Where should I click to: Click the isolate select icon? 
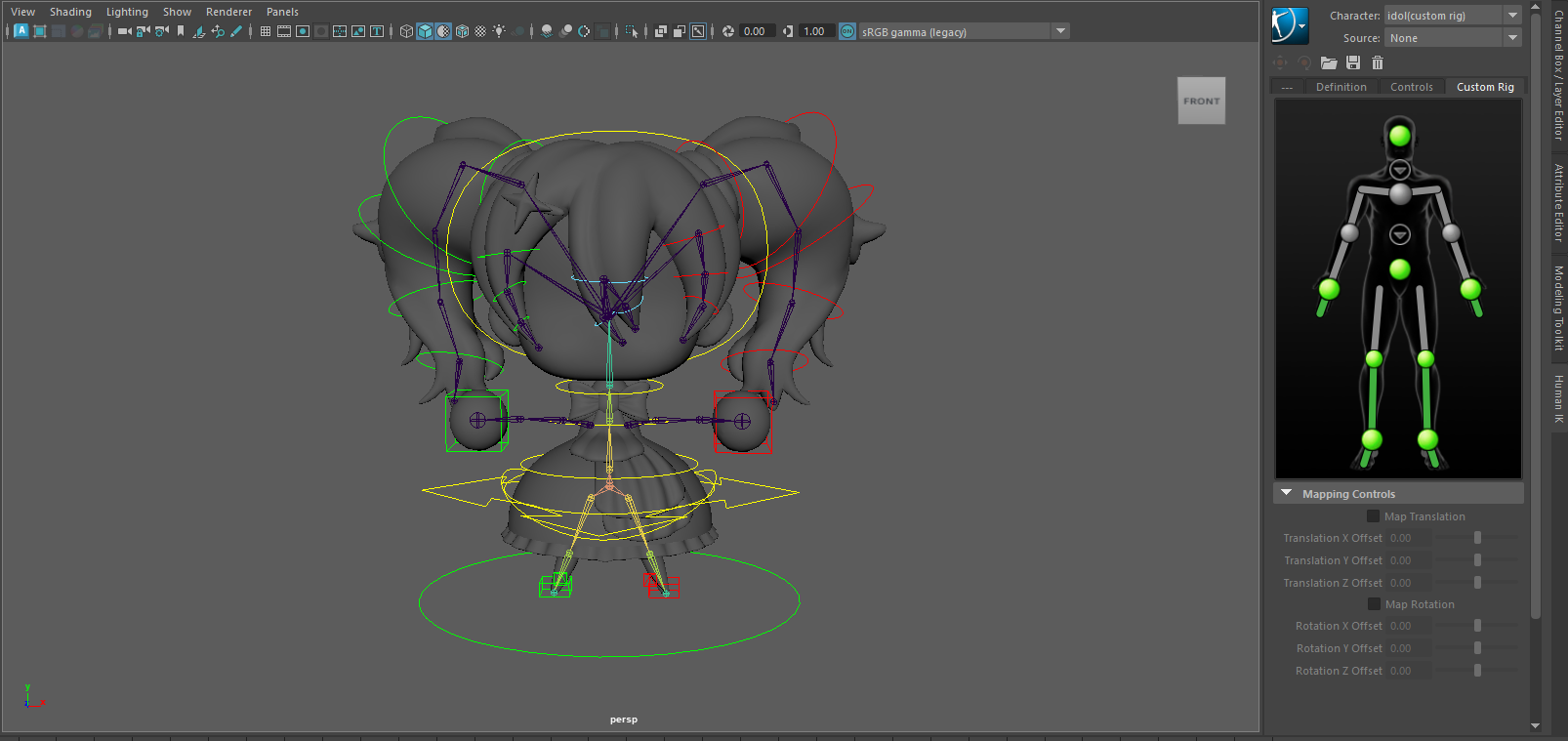coord(633,31)
